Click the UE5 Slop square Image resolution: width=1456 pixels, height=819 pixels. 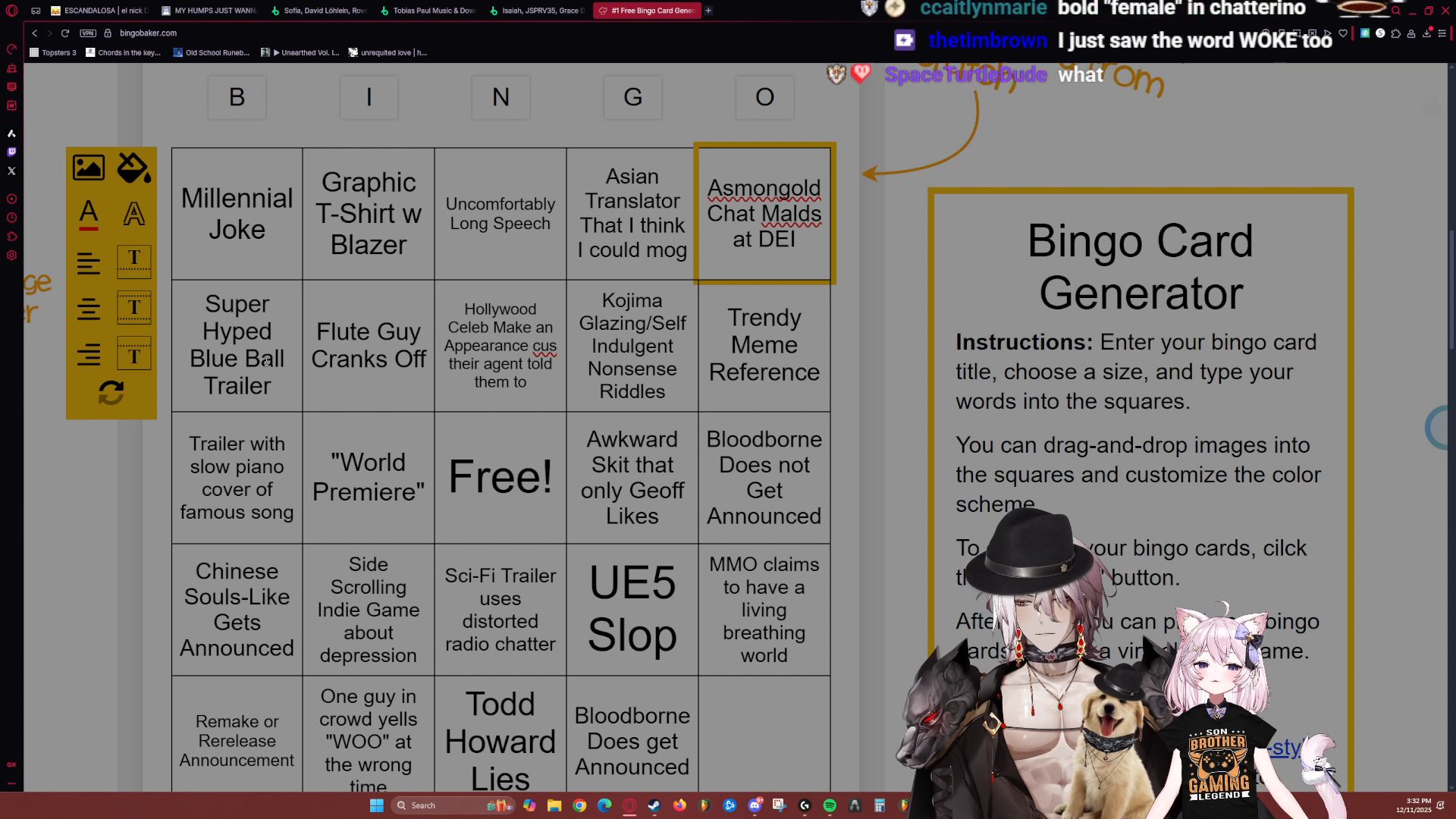click(632, 609)
